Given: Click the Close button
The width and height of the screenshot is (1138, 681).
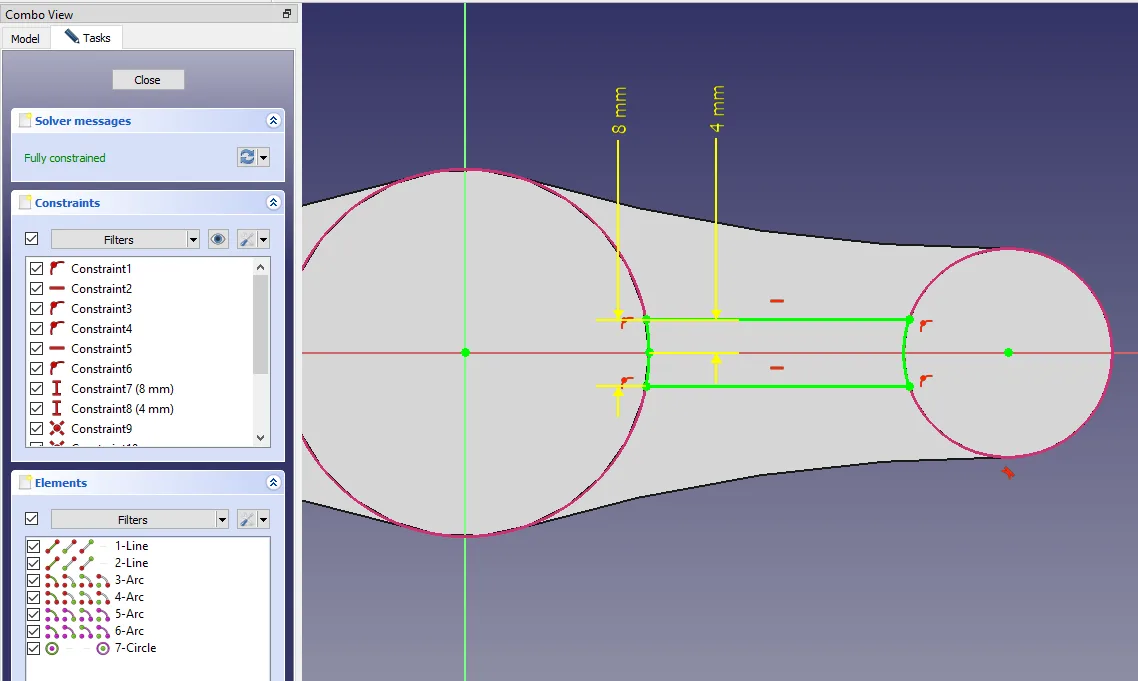Looking at the screenshot, I should [x=147, y=80].
